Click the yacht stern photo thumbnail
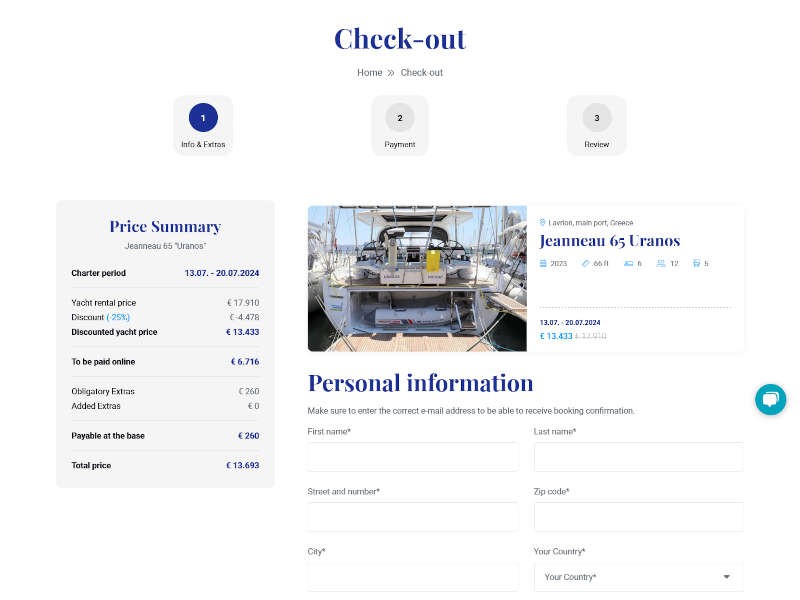Screen dimensions: 800x600 [x=417, y=279]
